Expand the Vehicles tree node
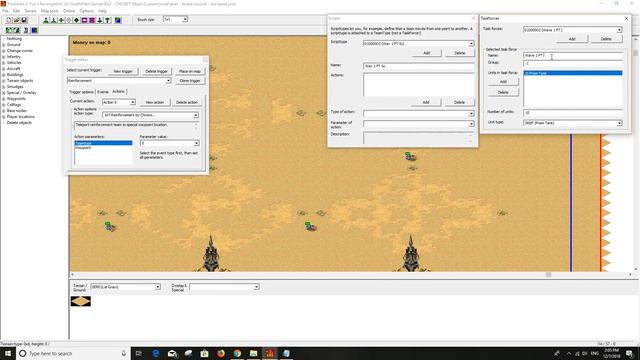640x360 pixels. coord(4,63)
